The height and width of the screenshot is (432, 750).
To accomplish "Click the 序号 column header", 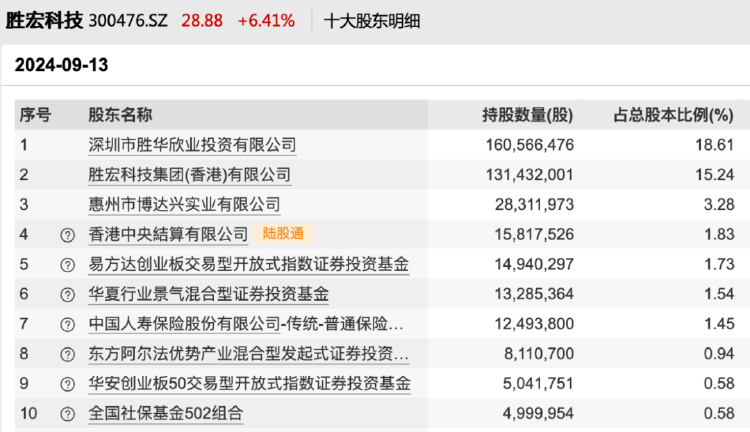I will click(x=35, y=115).
